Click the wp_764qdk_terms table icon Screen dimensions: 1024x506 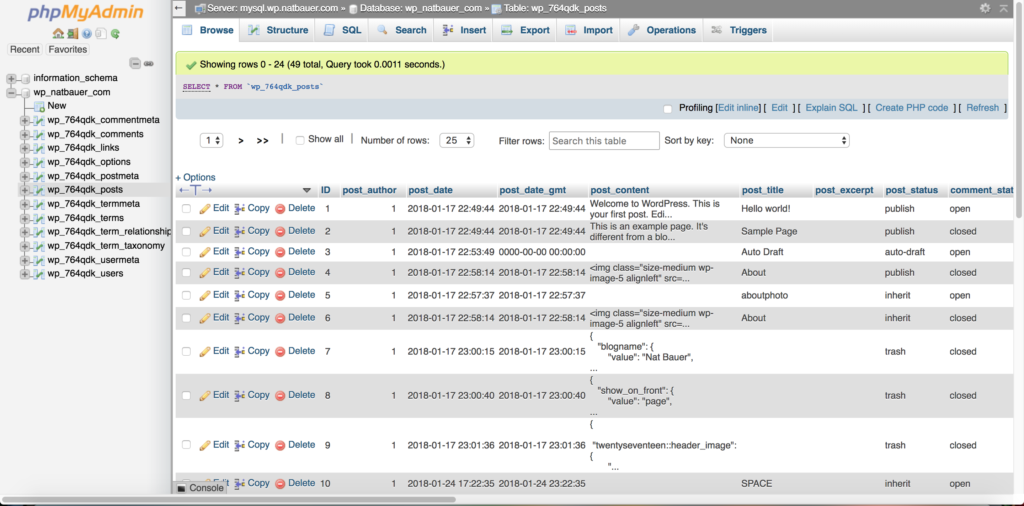pyautogui.click(x=39, y=218)
